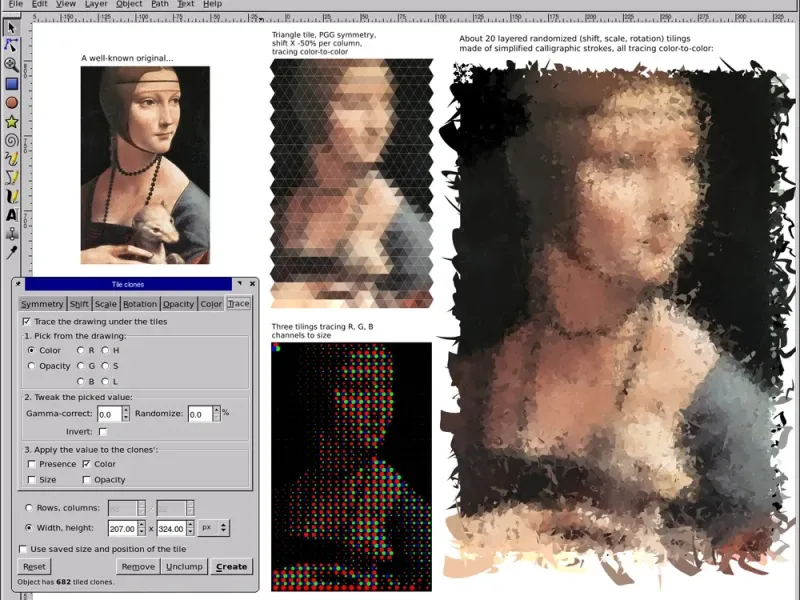Enable the Invert checkbox
Image resolution: width=800 pixels, height=600 pixels.
[103, 432]
